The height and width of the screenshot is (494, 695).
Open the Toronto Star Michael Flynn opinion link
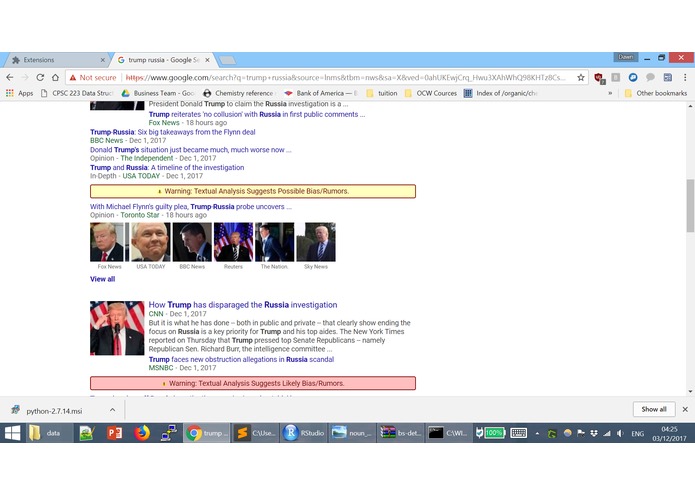pyautogui.click(x=191, y=206)
